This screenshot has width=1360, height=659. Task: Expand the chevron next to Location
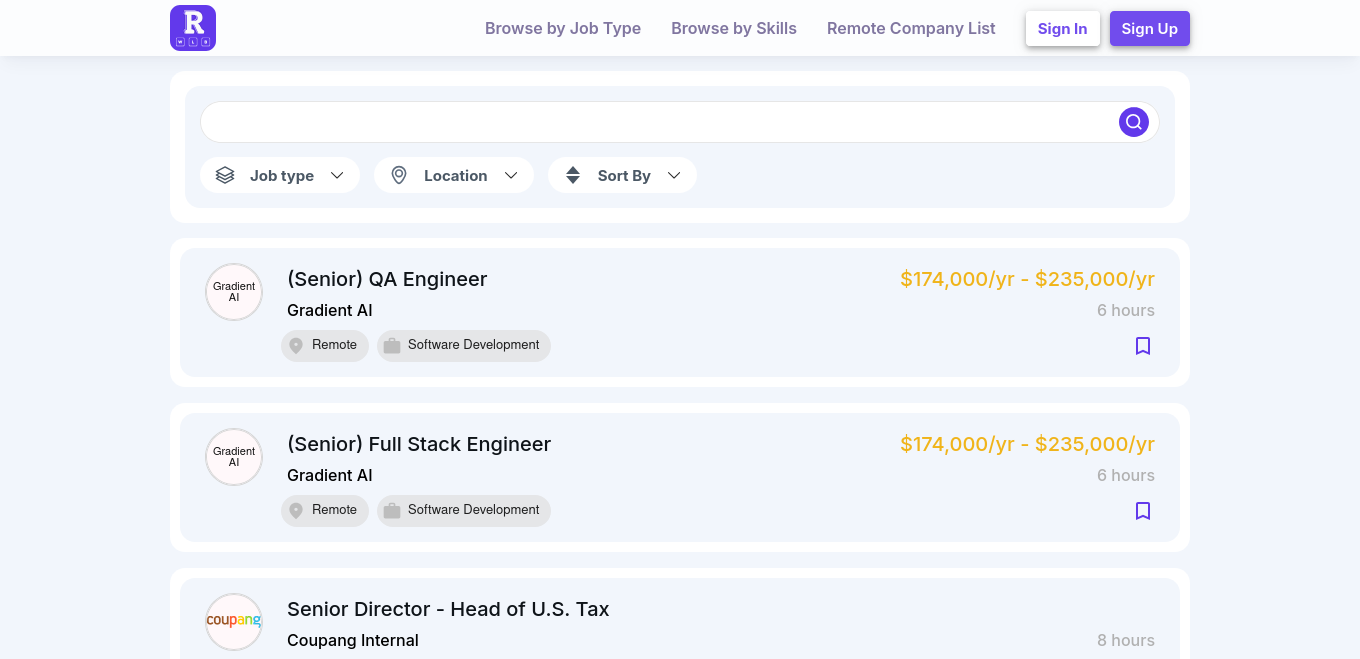[x=511, y=175]
